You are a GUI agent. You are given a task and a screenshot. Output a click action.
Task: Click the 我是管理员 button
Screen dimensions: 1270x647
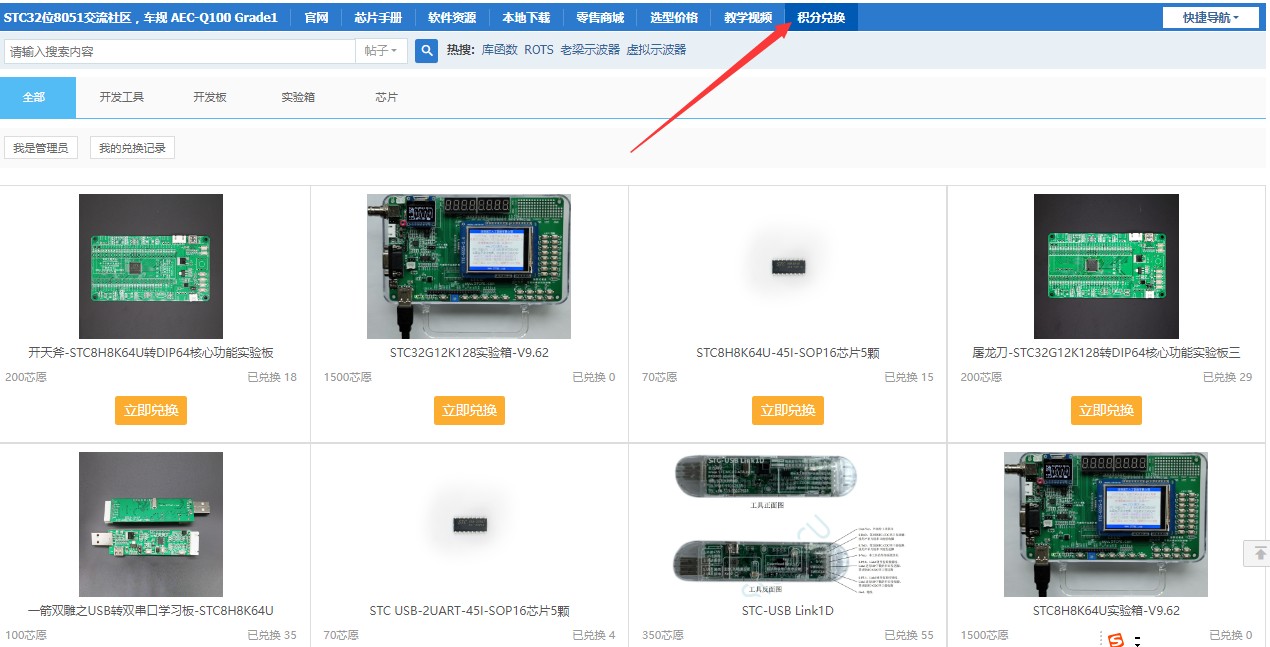point(41,148)
